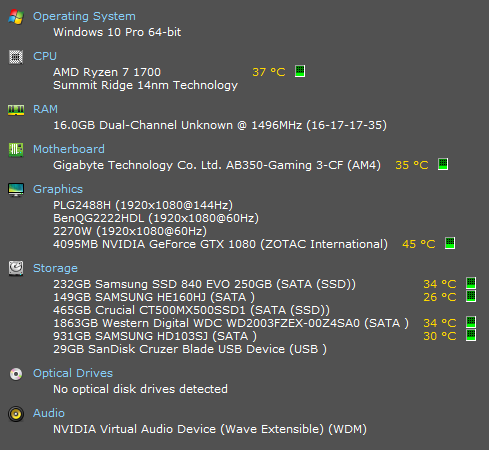Click the Optical Drives disc icon
The width and height of the screenshot is (489, 450).
(x=16, y=374)
